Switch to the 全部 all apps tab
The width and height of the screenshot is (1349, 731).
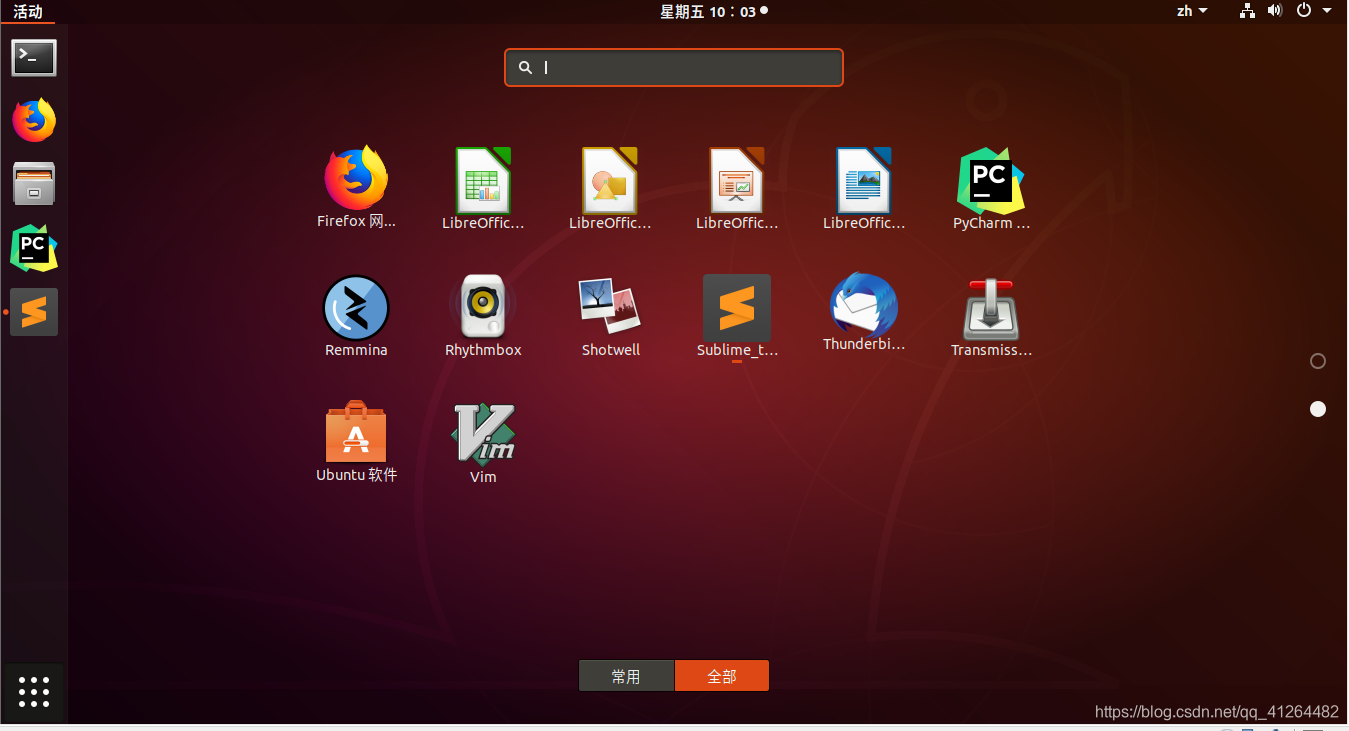pos(722,676)
